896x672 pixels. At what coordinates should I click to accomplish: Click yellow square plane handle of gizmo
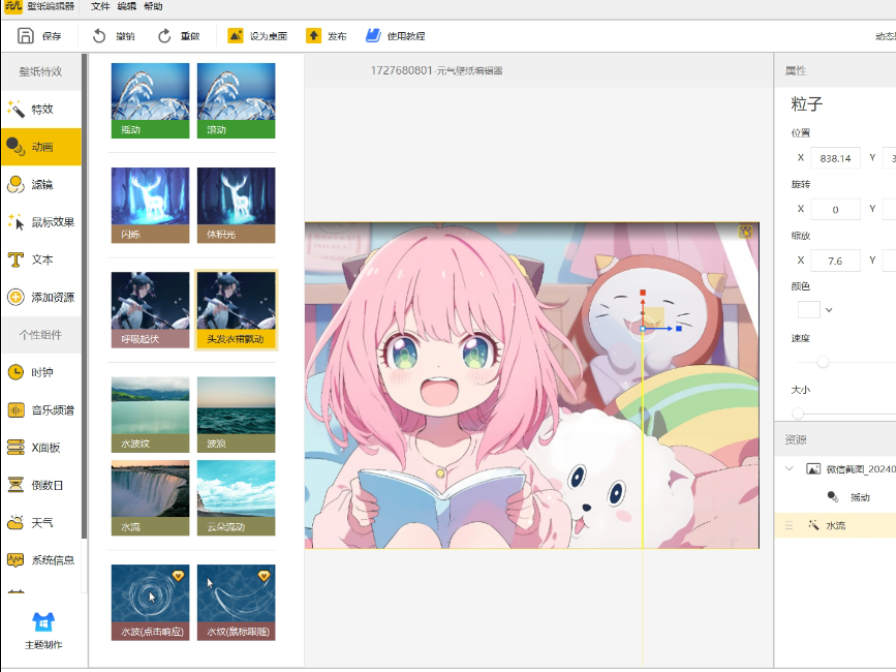tap(655, 317)
